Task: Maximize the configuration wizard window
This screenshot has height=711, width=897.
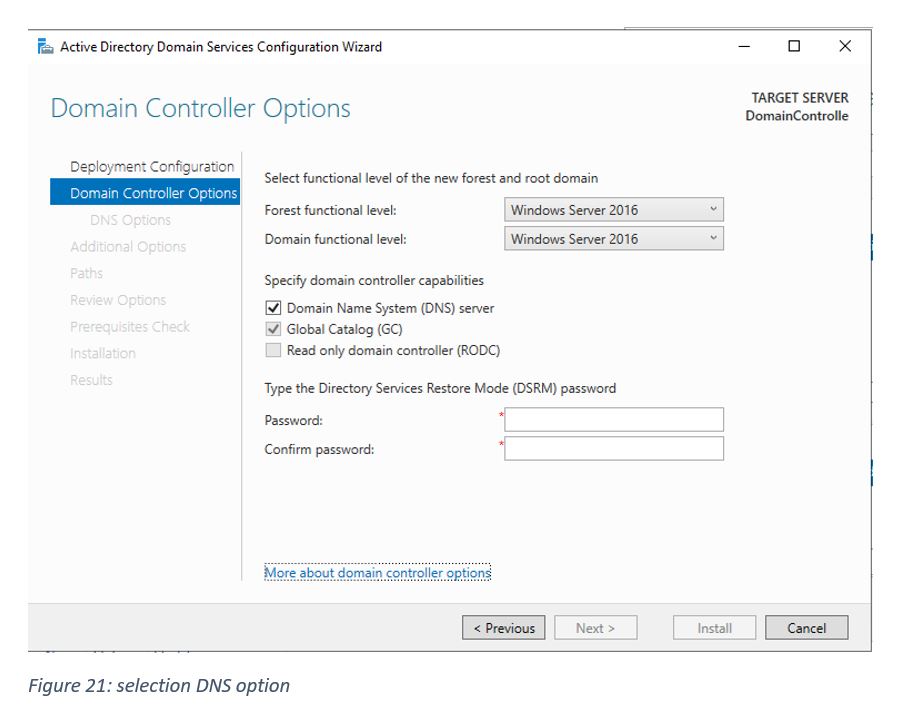Action: click(x=794, y=46)
